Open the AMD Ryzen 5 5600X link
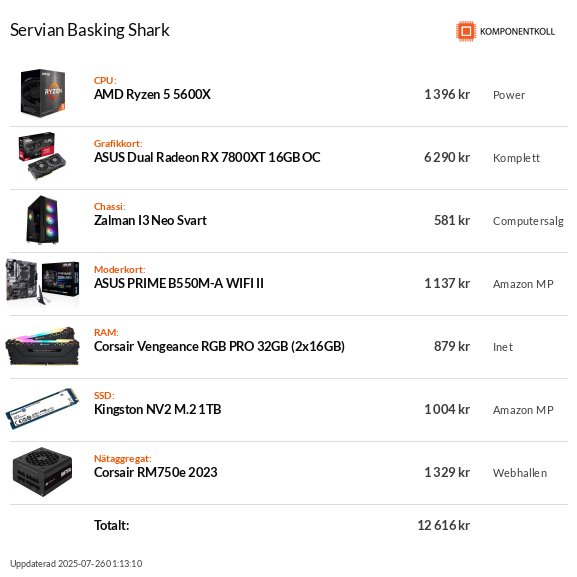 (152, 95)
